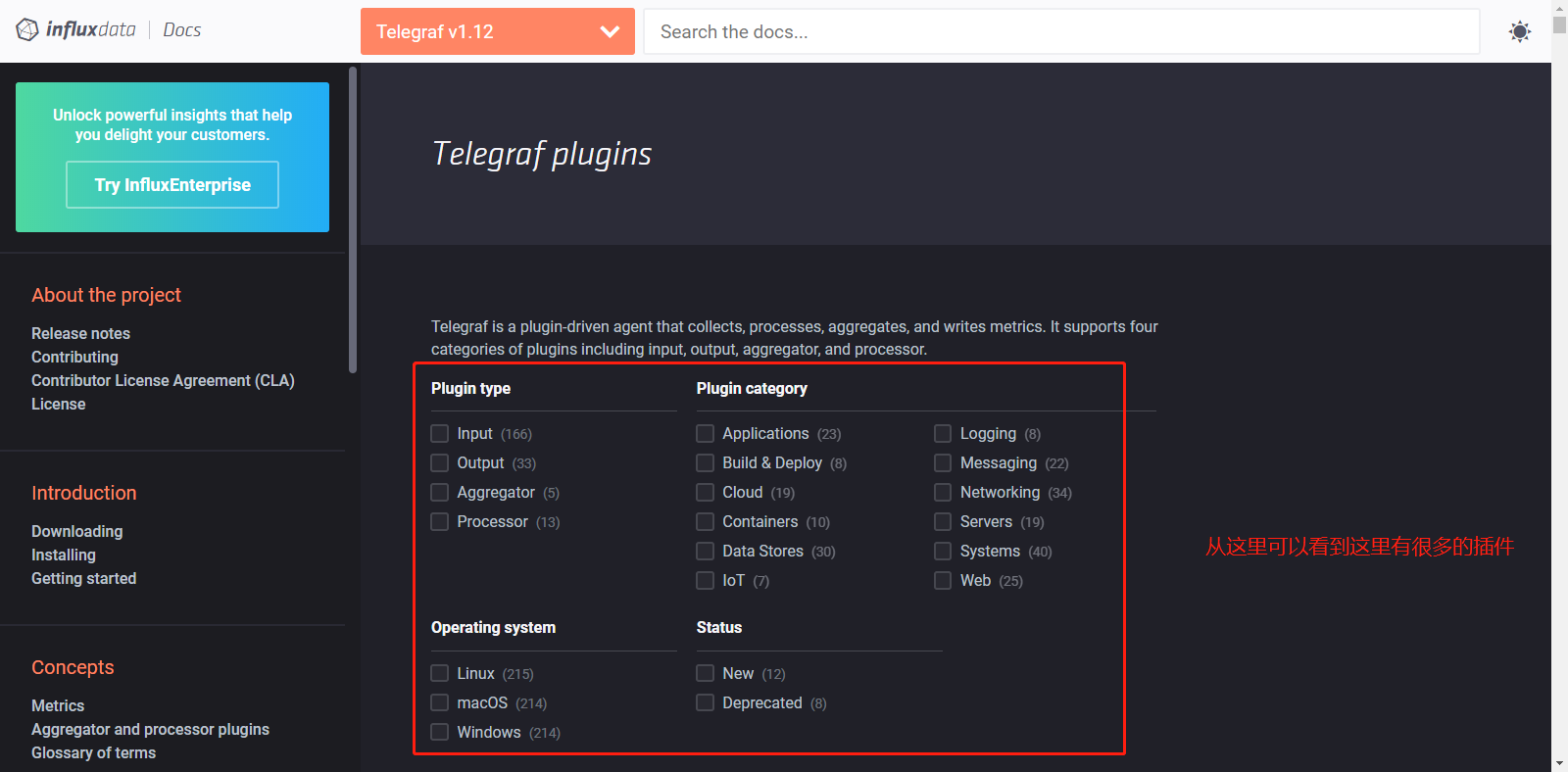Image resolution: width=1568 pixels, height=772 pixels.
Task: Check the Processor plugin type checkbox
Action: (x=440, y=521)
